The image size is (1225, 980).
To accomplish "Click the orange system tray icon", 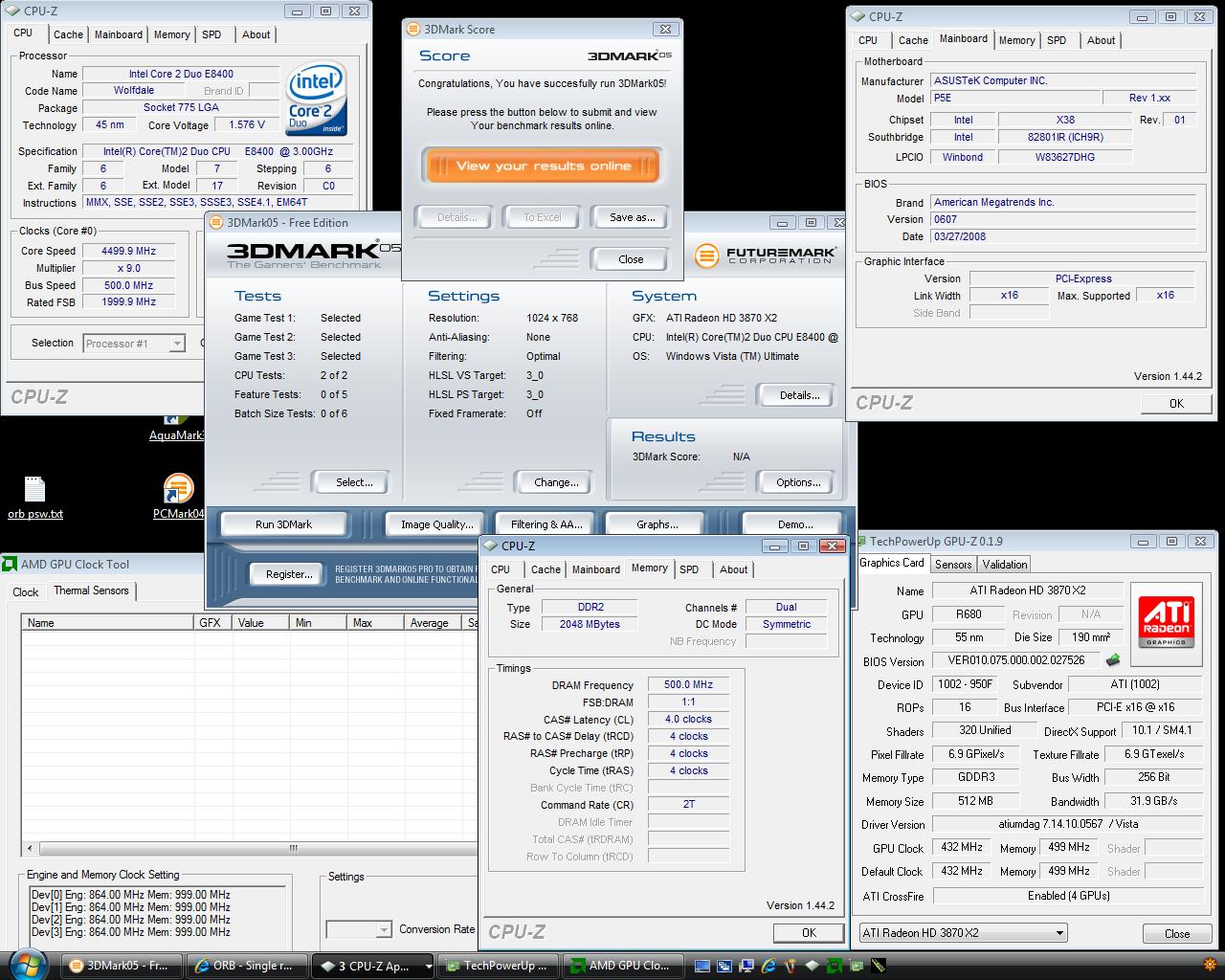I will 1209,966.
